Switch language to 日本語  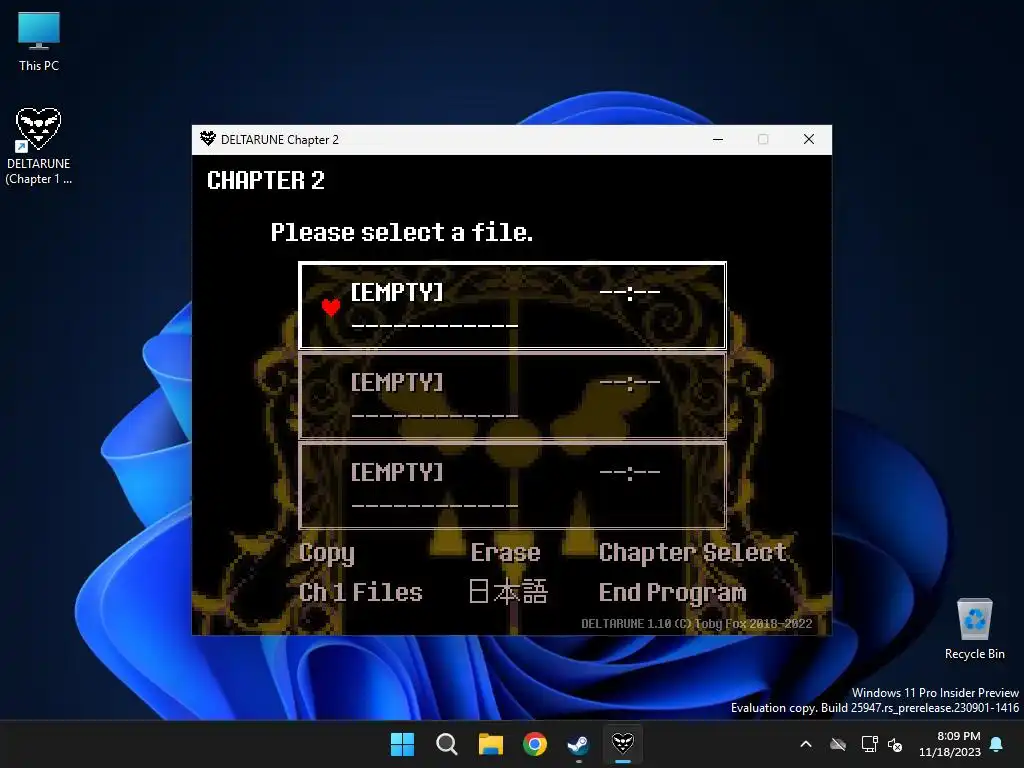[508, 592]
